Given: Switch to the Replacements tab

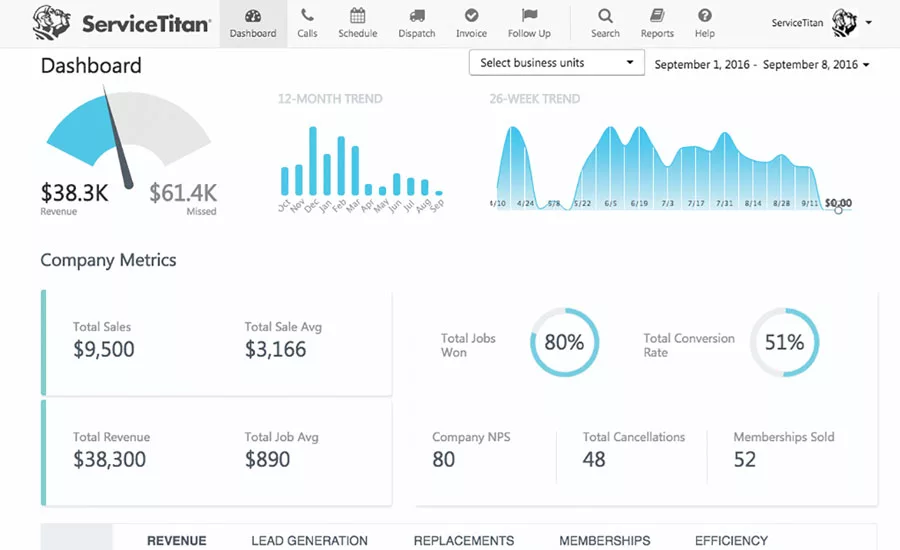Looking at the screenshot, I should (464, 540).
